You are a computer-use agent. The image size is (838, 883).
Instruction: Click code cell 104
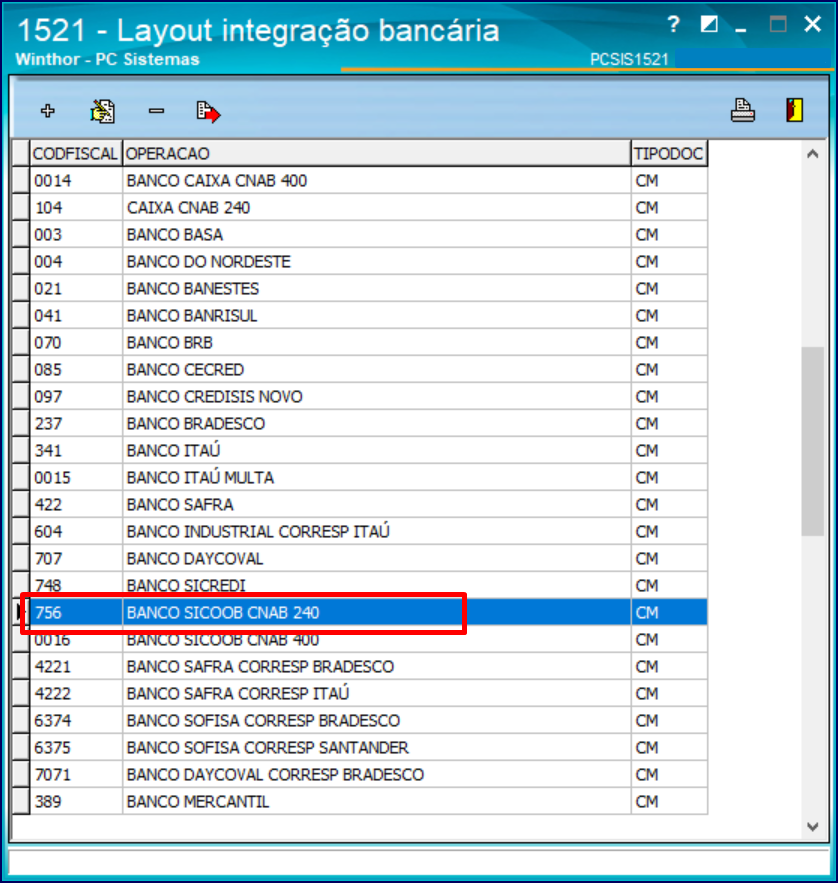pos(76,208)
